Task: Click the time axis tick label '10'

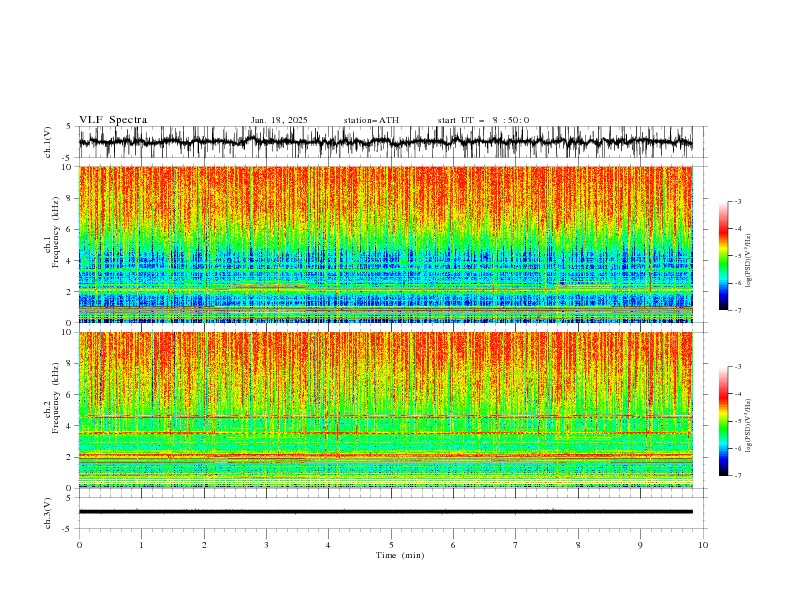Action: click(x=703, y=545)
